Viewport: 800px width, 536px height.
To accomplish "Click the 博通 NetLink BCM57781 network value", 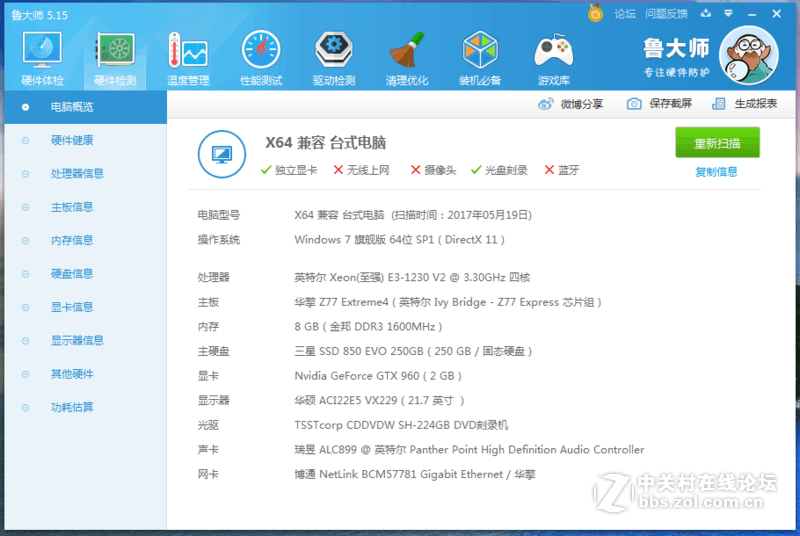I will point(415,474).
